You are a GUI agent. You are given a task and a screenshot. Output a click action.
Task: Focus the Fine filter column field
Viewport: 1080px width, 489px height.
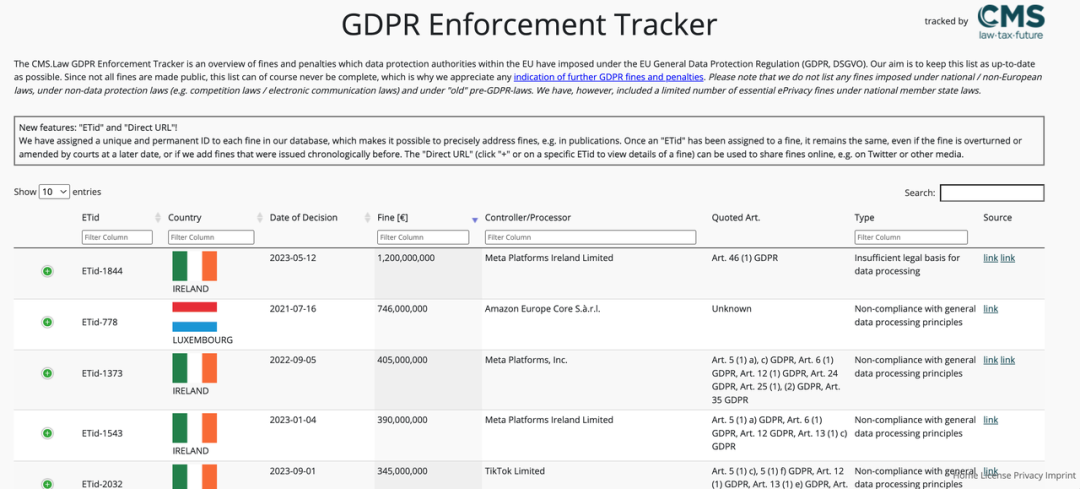[x=423, y=237]
